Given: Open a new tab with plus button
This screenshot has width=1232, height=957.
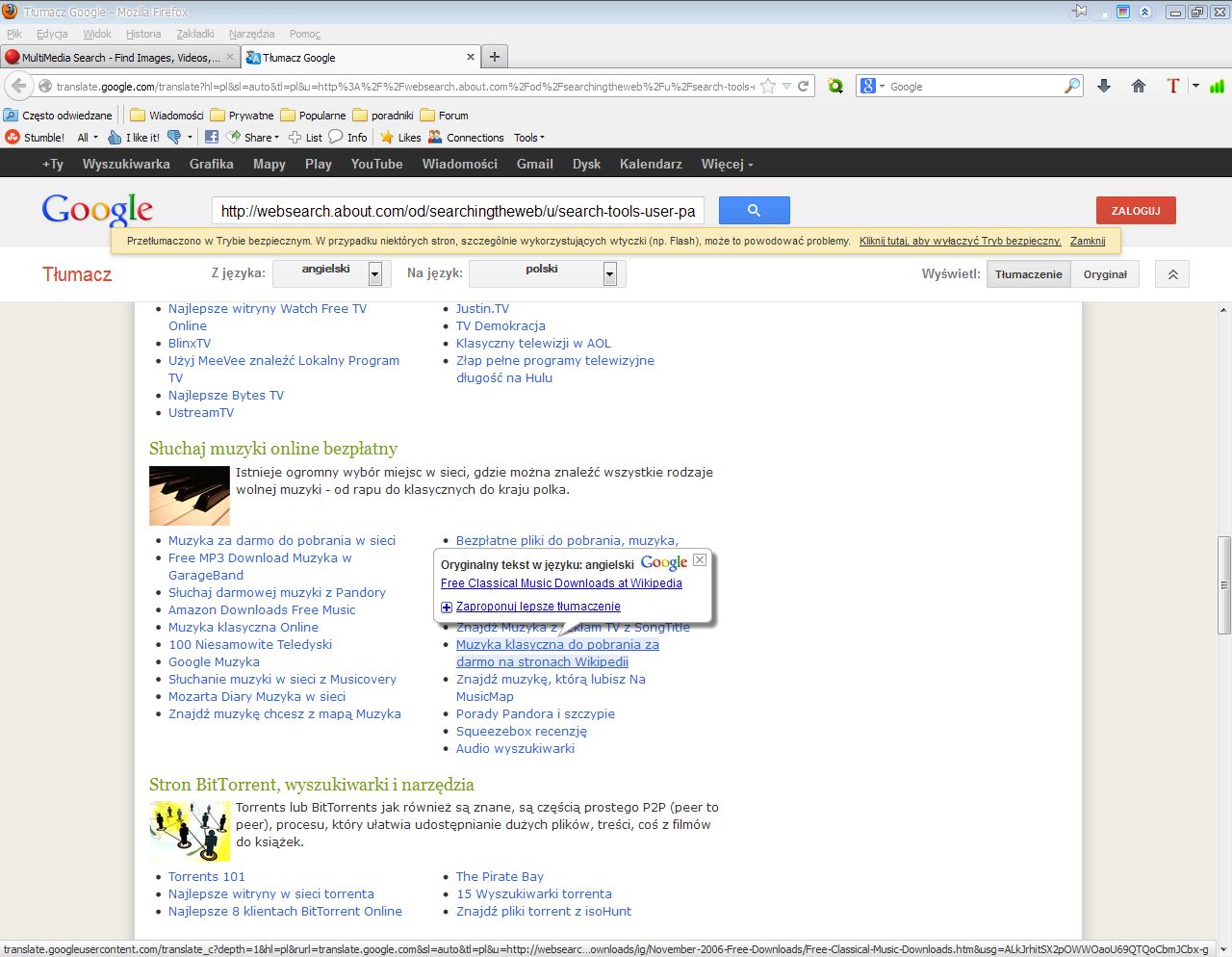Looking at the screenshot, I should [x=495, y=57].
